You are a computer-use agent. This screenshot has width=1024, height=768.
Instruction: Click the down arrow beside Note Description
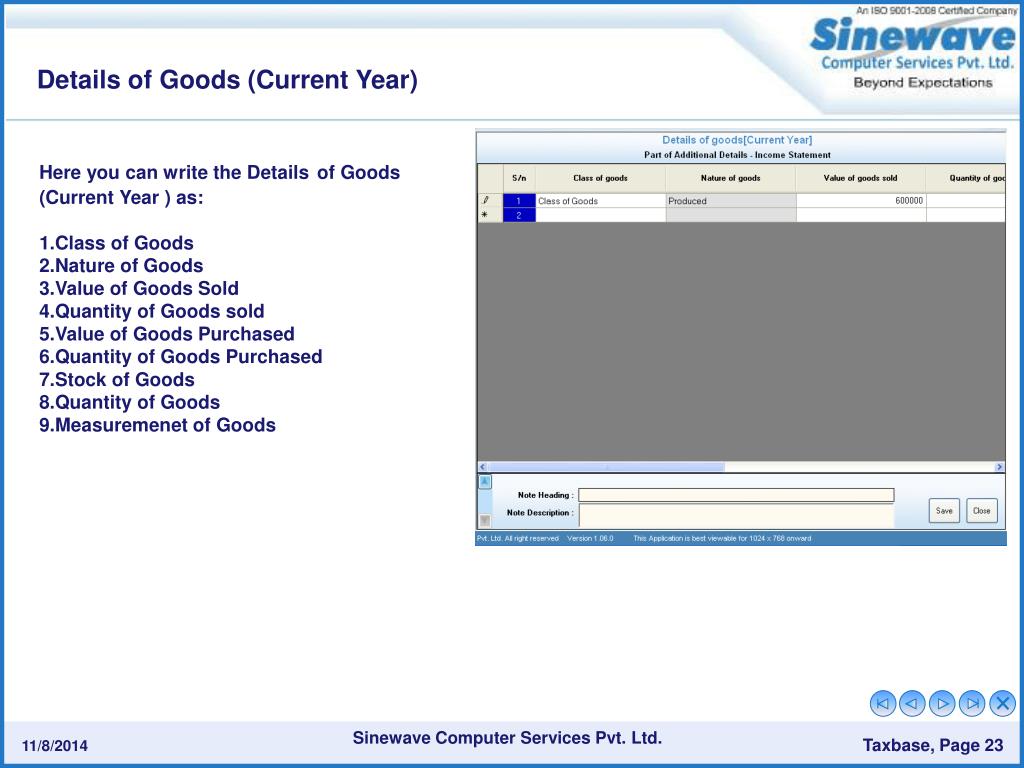click(x=485, y=520)
